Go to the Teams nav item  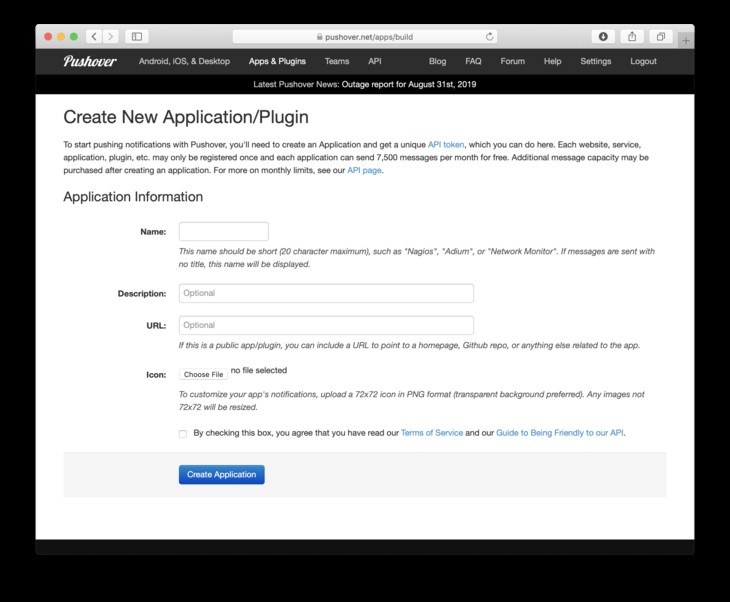tap(337, 61)
